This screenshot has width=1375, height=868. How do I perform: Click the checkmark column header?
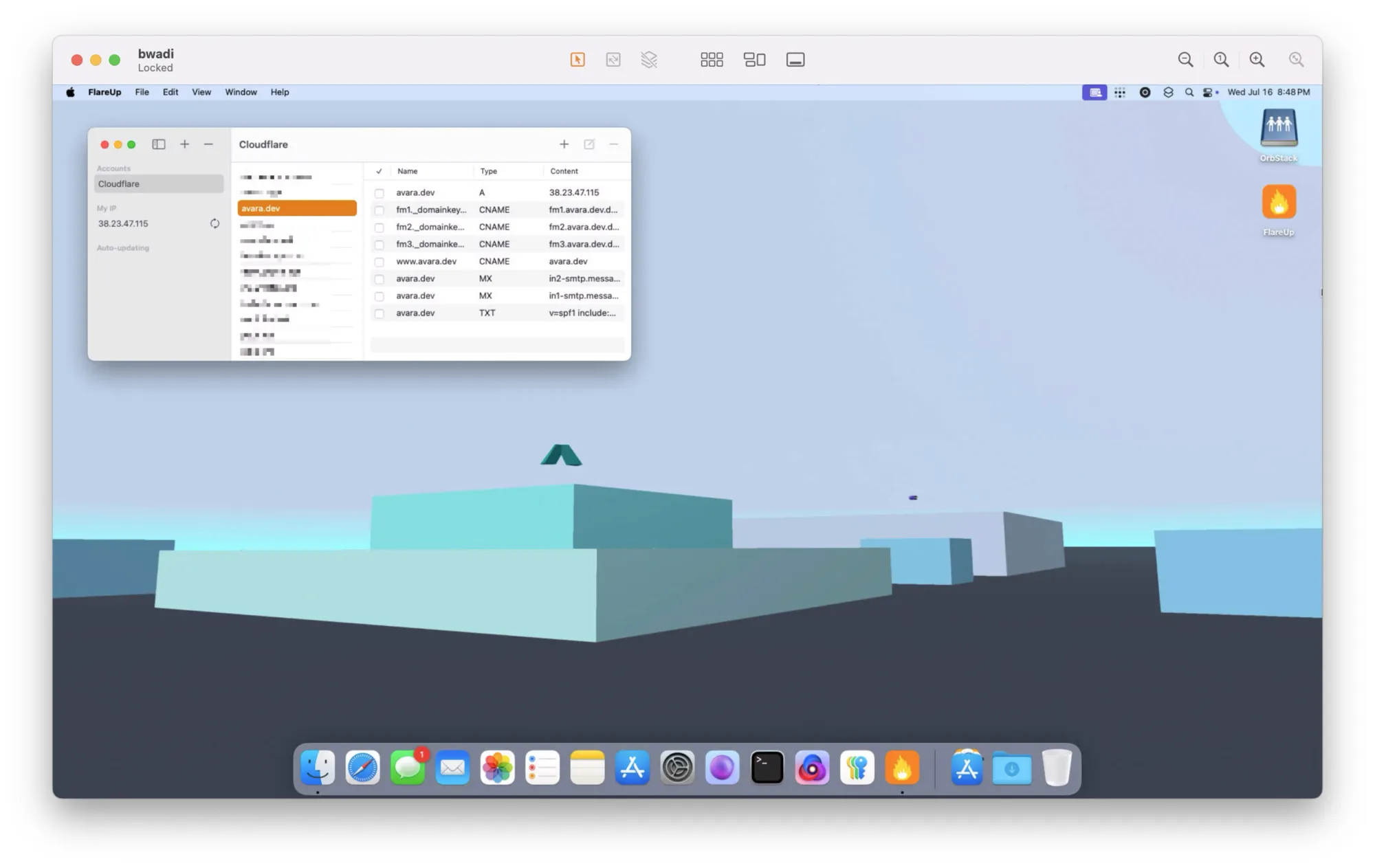(x=379, y=171)
